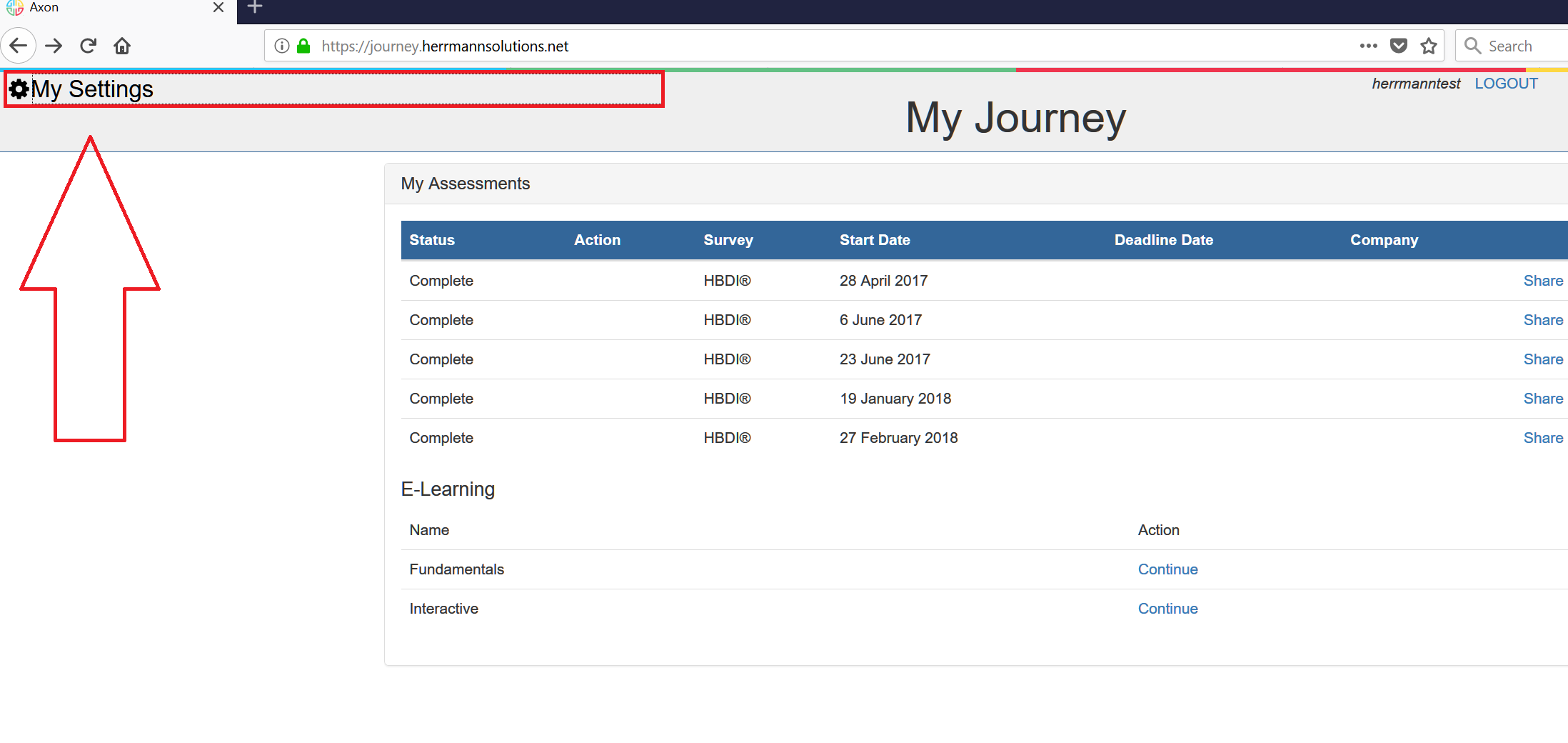The image size is (1568, 743).
Task: Go to the browser Home page icon
Action: click(x=122, y=46)
